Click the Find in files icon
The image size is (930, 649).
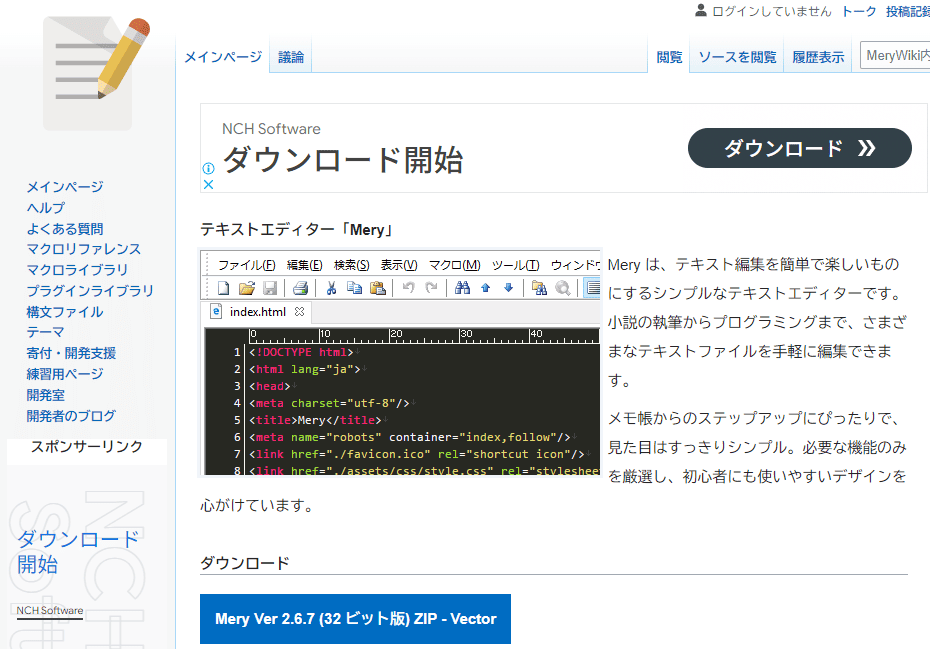pyautogui.click(x=539, y=288)
